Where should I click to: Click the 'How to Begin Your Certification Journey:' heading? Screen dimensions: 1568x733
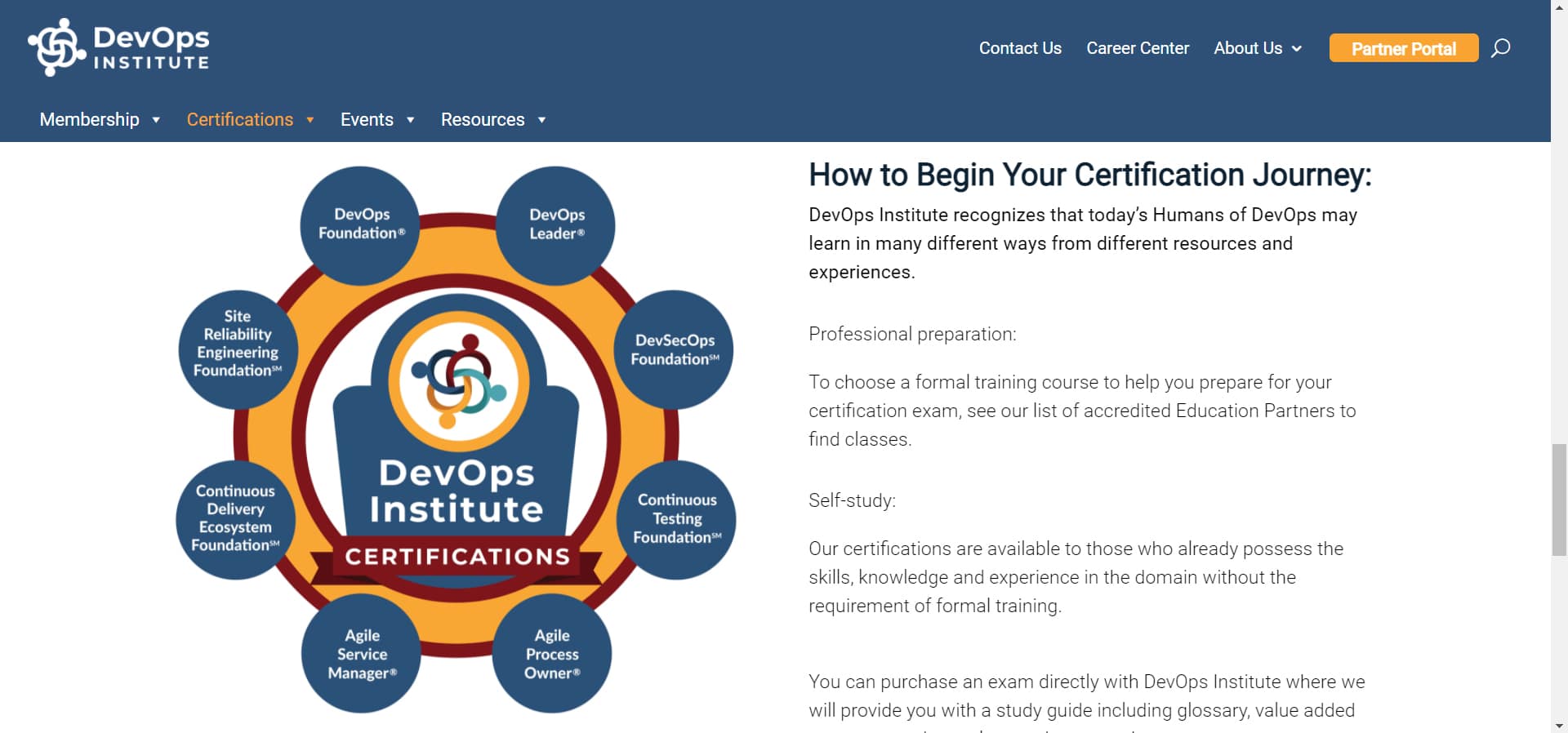pos(1090,175)
